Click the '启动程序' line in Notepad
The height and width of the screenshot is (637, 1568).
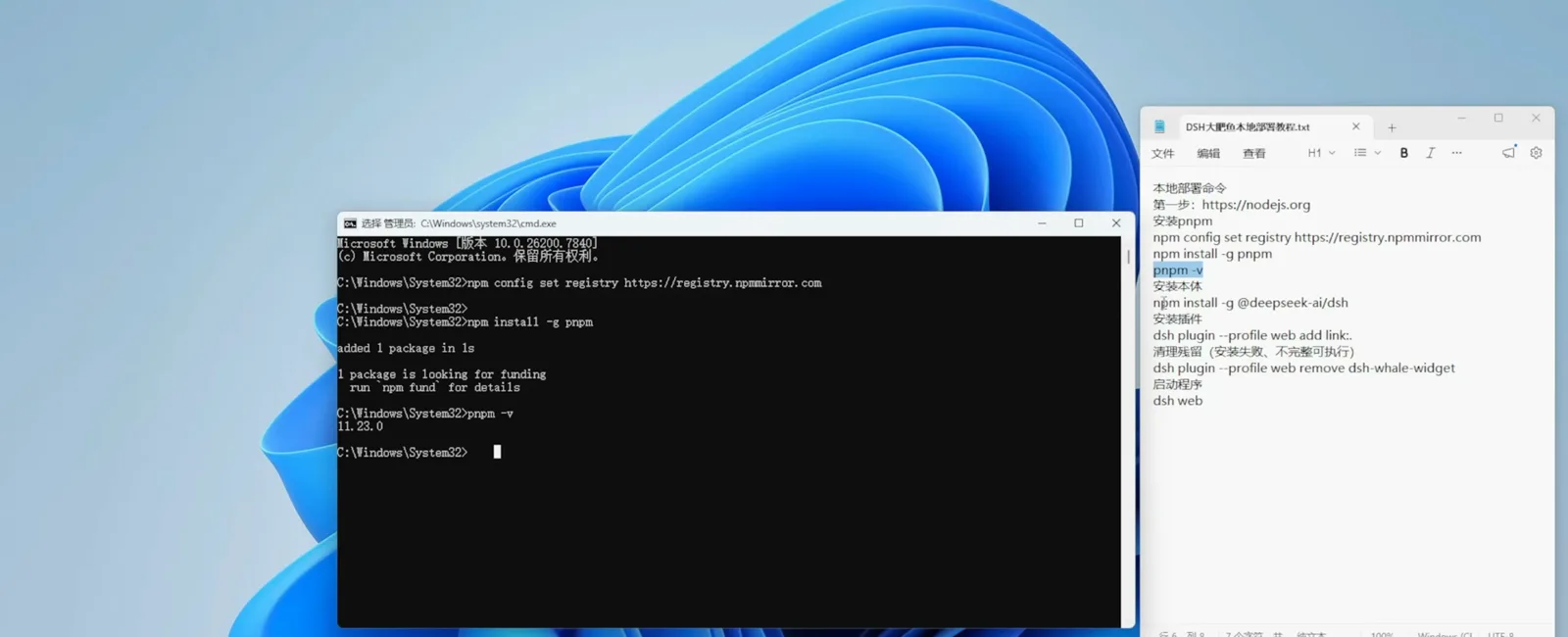point(1177,384)
